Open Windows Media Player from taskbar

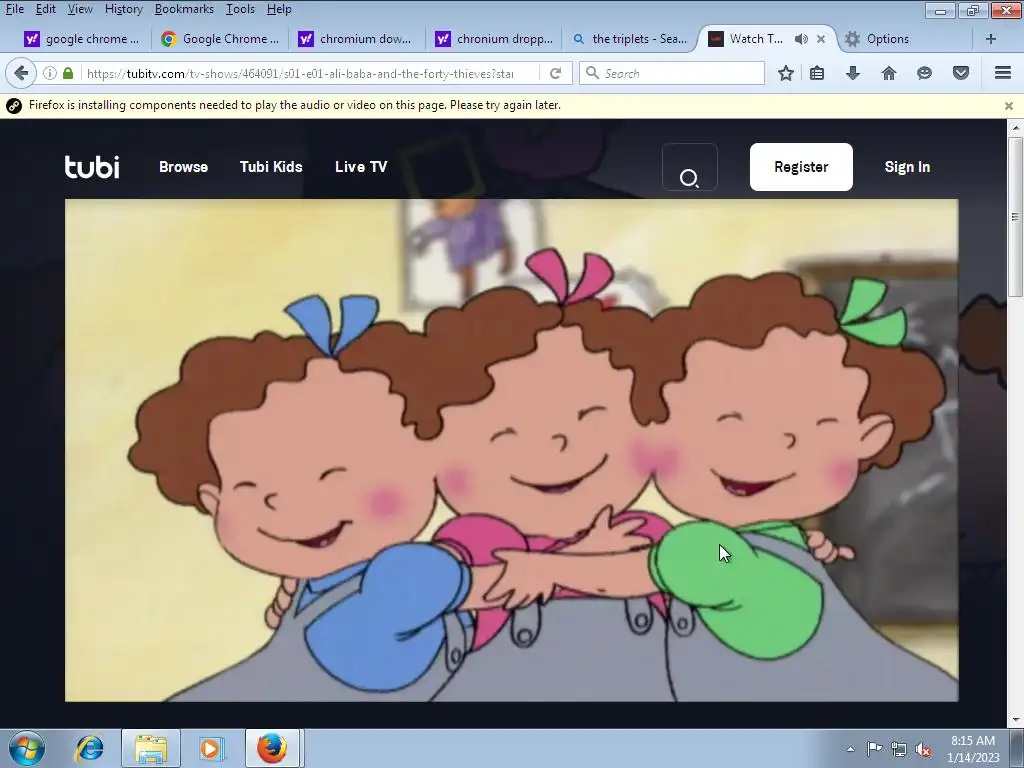211,748
